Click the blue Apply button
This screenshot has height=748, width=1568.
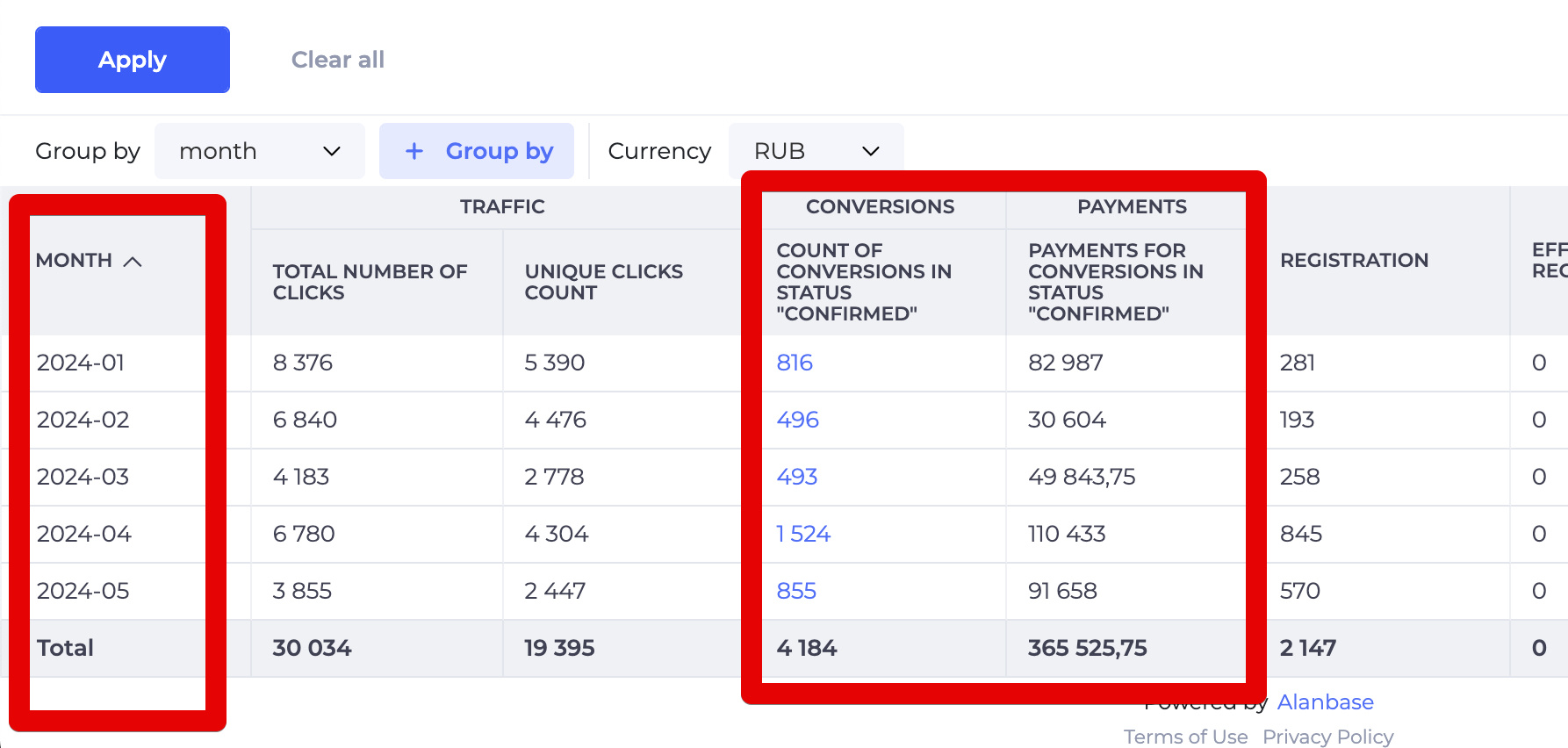click(133, 60)
